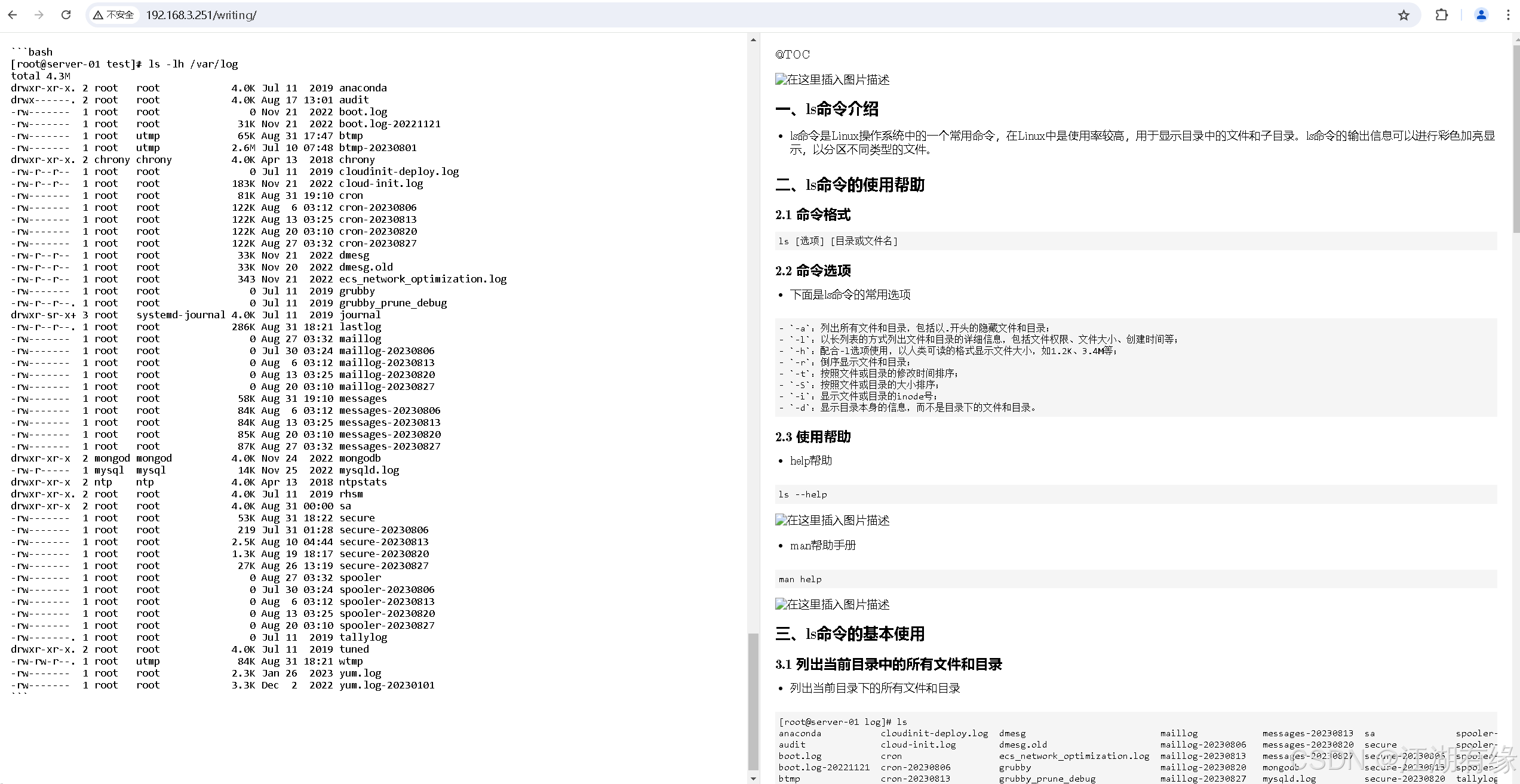Click the -a option description line
Screen dimensions: 1520x784
pos(914,328)
